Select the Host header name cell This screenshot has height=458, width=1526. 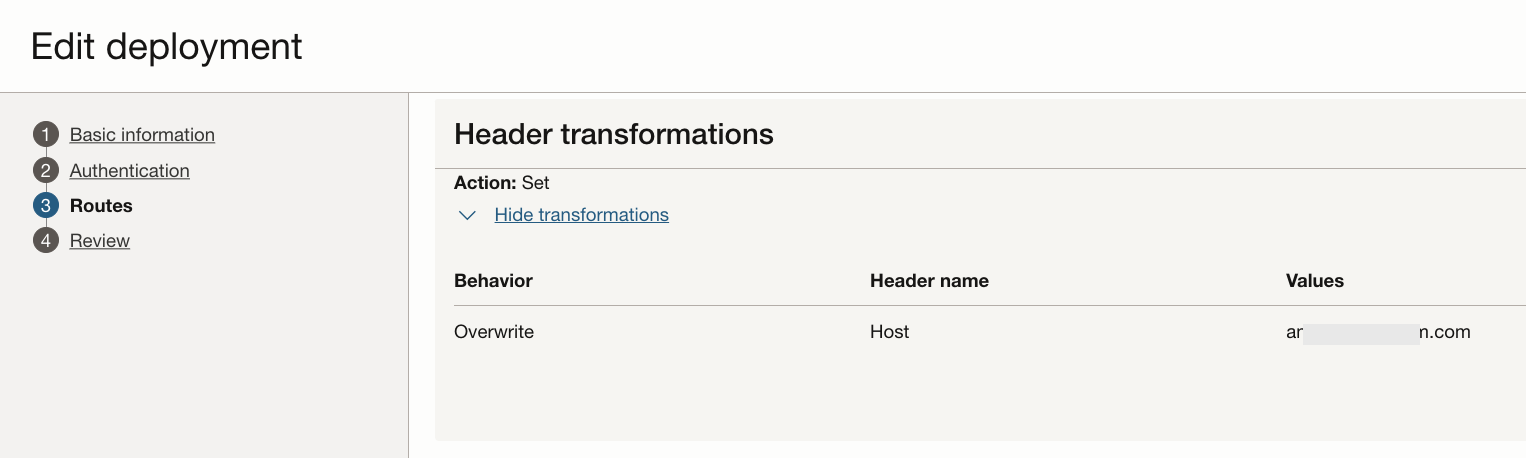pyautogui.click(x=889, y=332)
